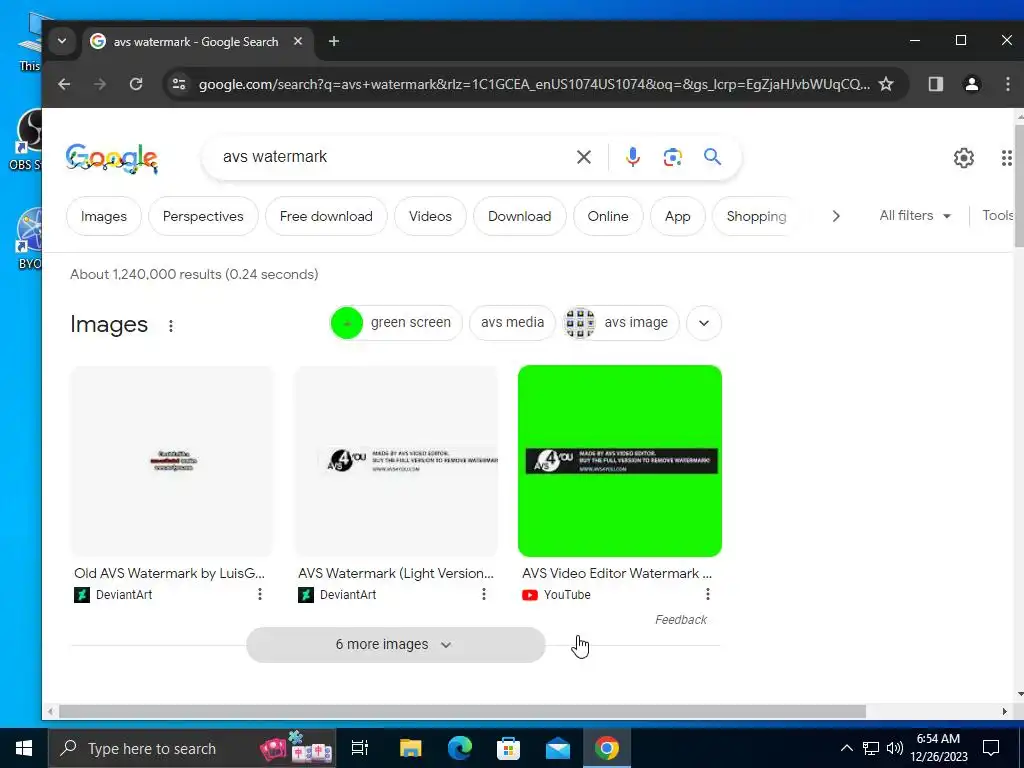Switch to Videos results
This screenshot has width=1024, height=768.
click(430, 216)
